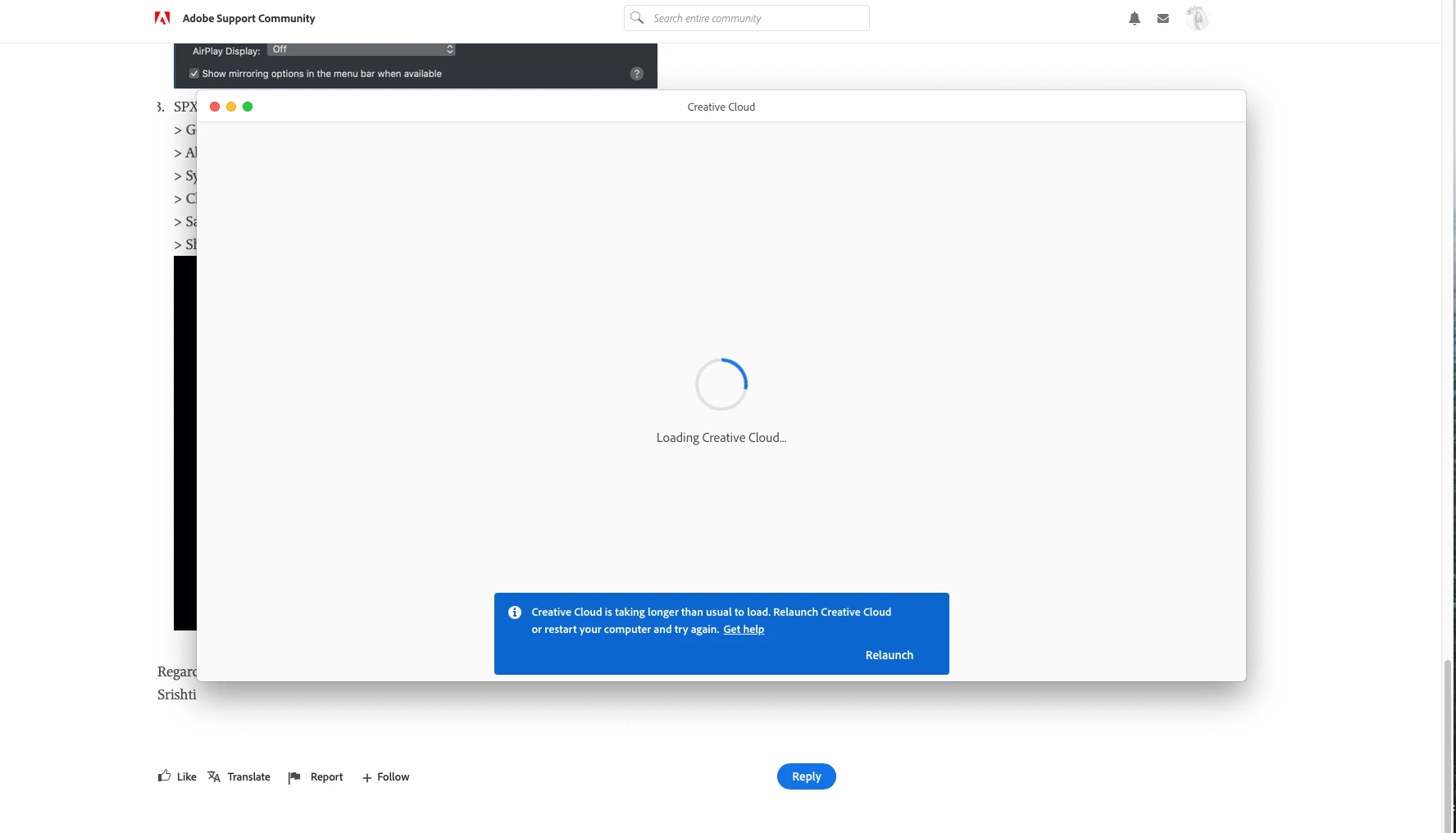Click the Like thumbs-up icon
This screenshot has width=1456, height=833.
pos(165,776)
